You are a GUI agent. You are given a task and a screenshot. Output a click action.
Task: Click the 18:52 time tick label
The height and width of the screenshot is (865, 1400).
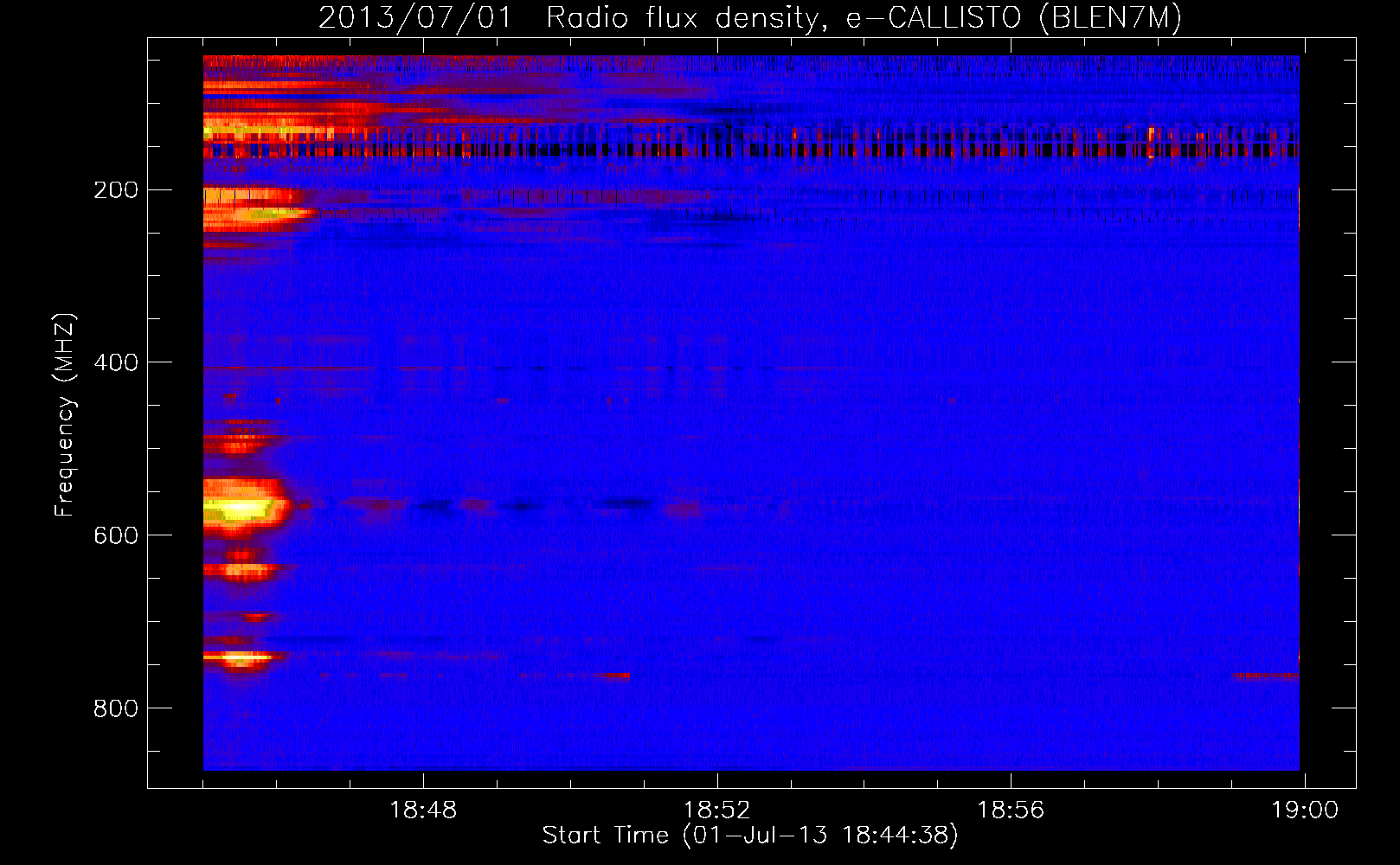point(717,810)
